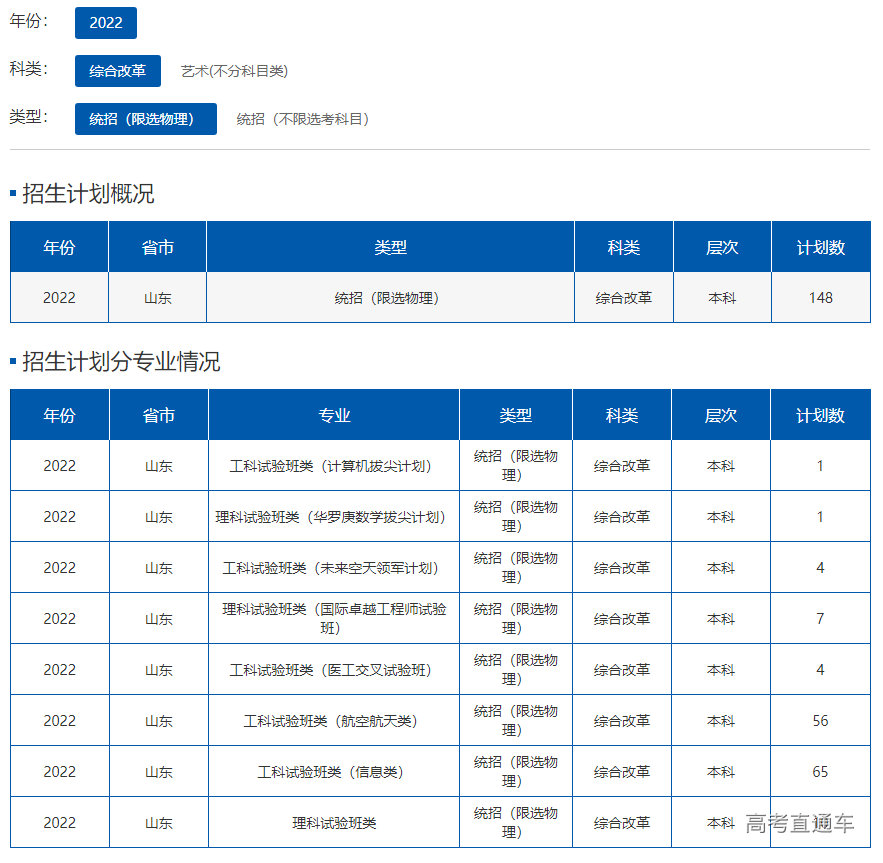The width and height of the screenshot is (883, 863).
Task: Click the 专业 column header
Action: tap(334, 415)
